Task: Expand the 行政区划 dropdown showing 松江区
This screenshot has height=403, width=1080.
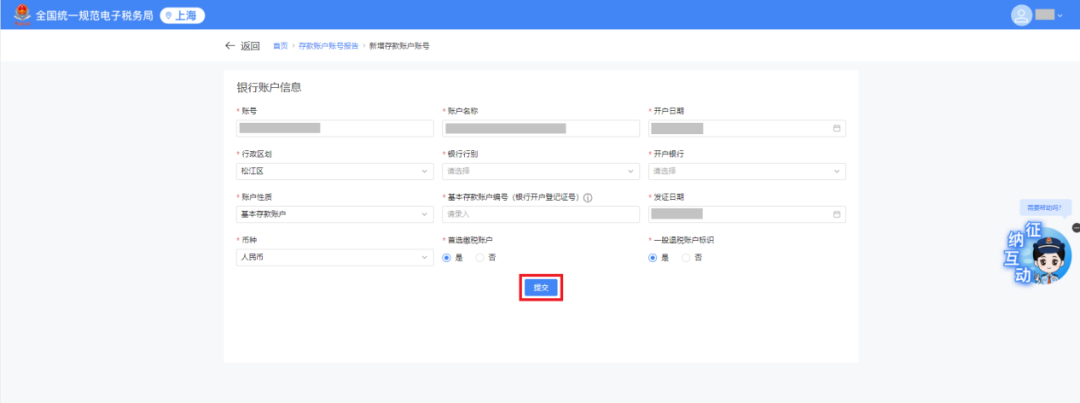Action: point(334,171)
